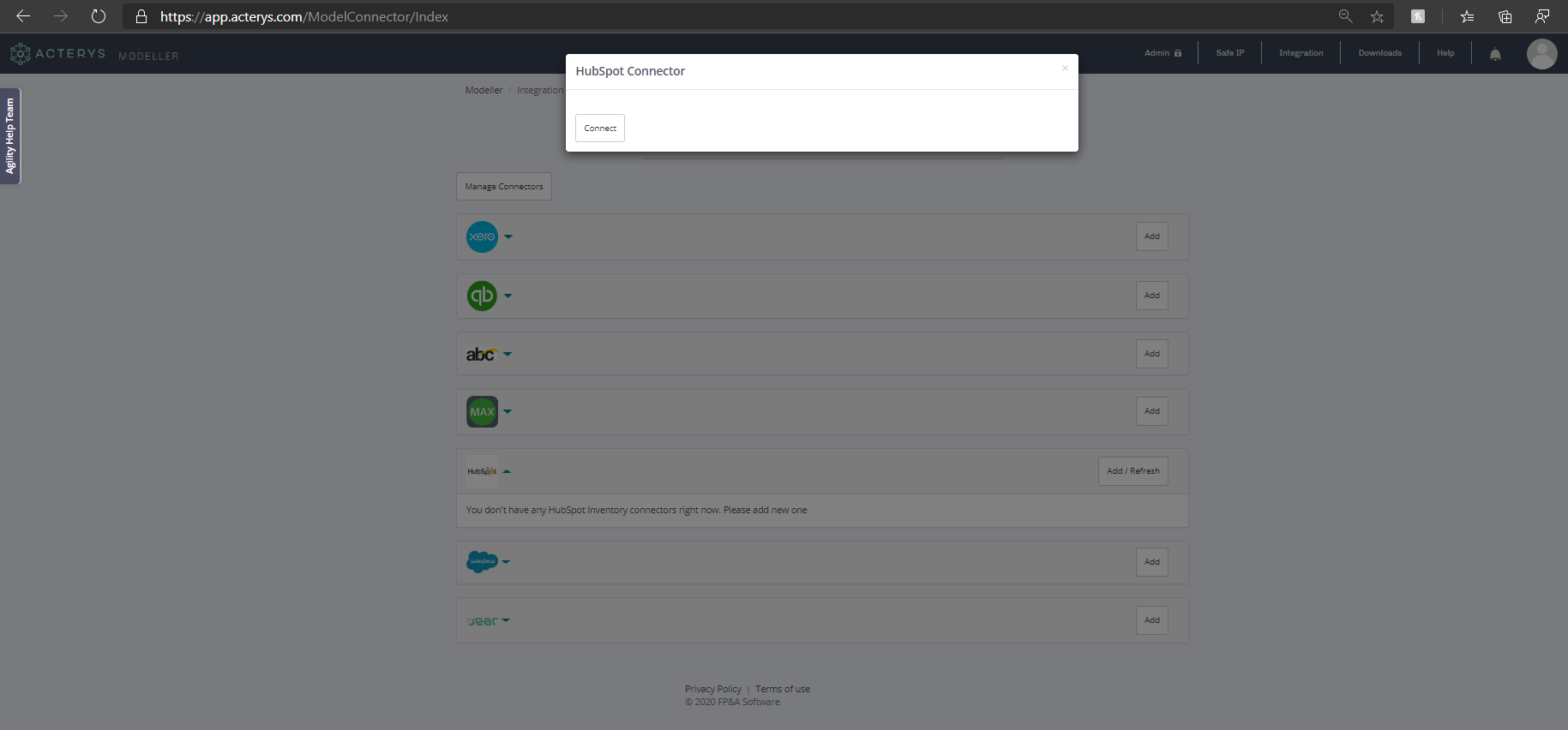Open the Agility Help Team side tab
The height and width of the screenshot is (730, 1568).
[x=10, y=136]
